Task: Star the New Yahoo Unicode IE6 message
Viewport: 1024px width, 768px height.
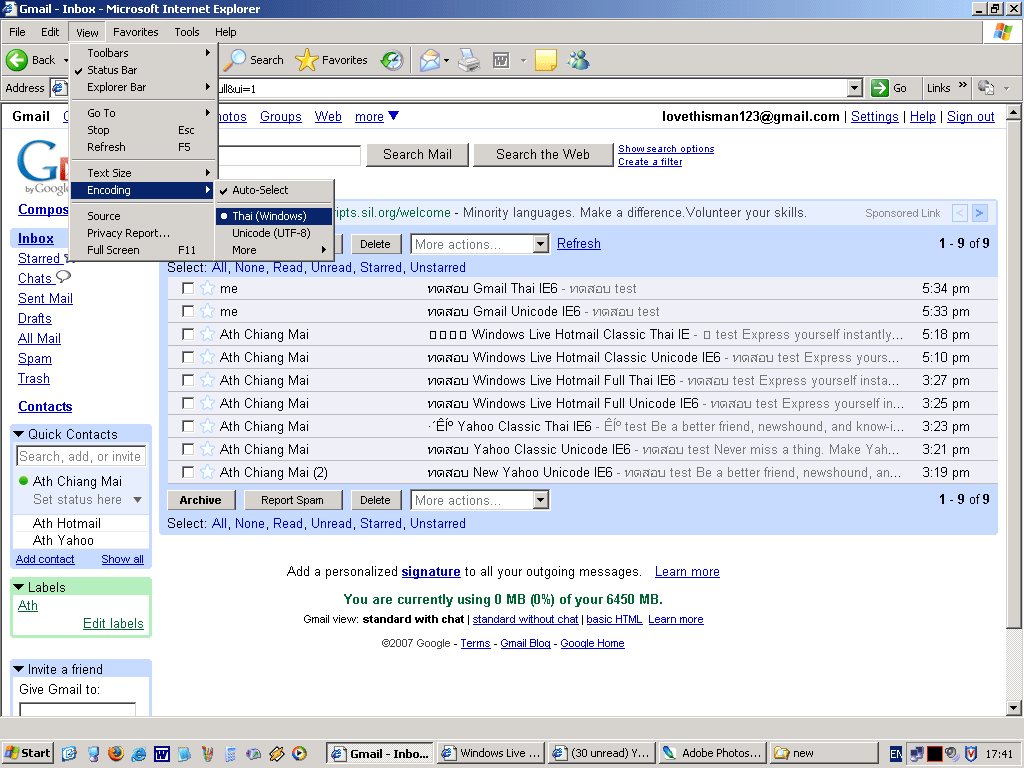Action: 207,472
